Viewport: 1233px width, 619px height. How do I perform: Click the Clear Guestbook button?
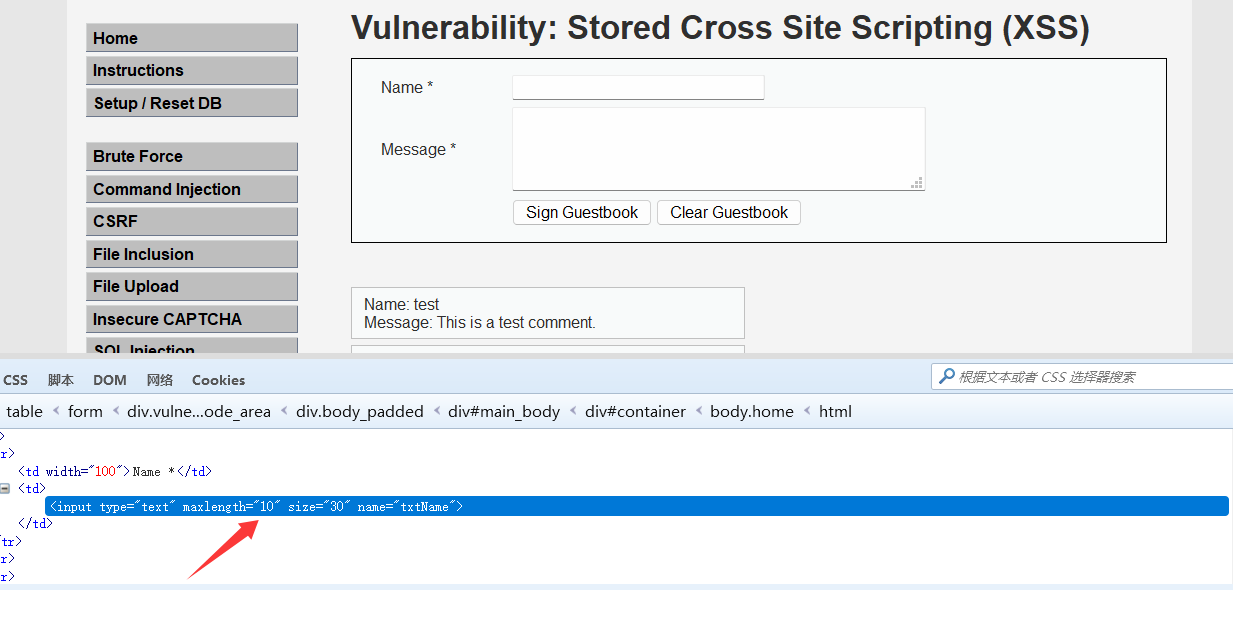coord(729,212)
